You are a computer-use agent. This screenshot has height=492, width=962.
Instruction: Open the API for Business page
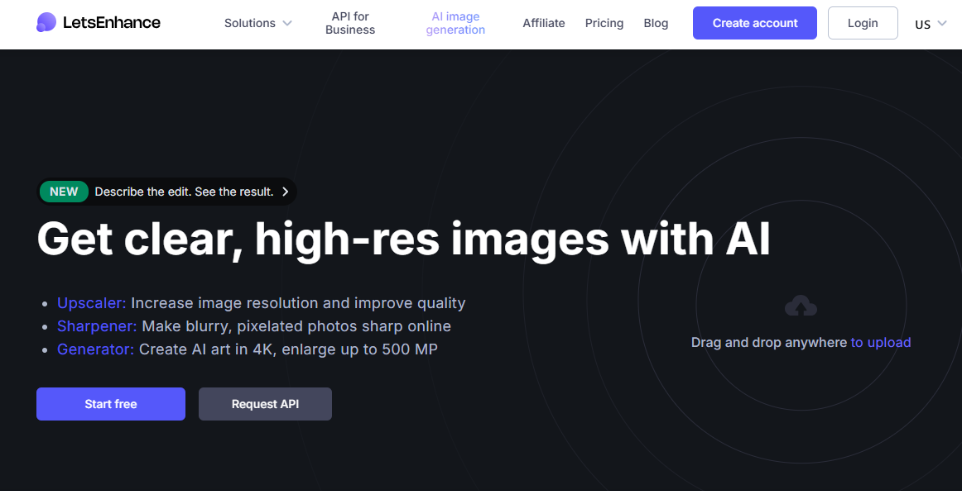350,23
